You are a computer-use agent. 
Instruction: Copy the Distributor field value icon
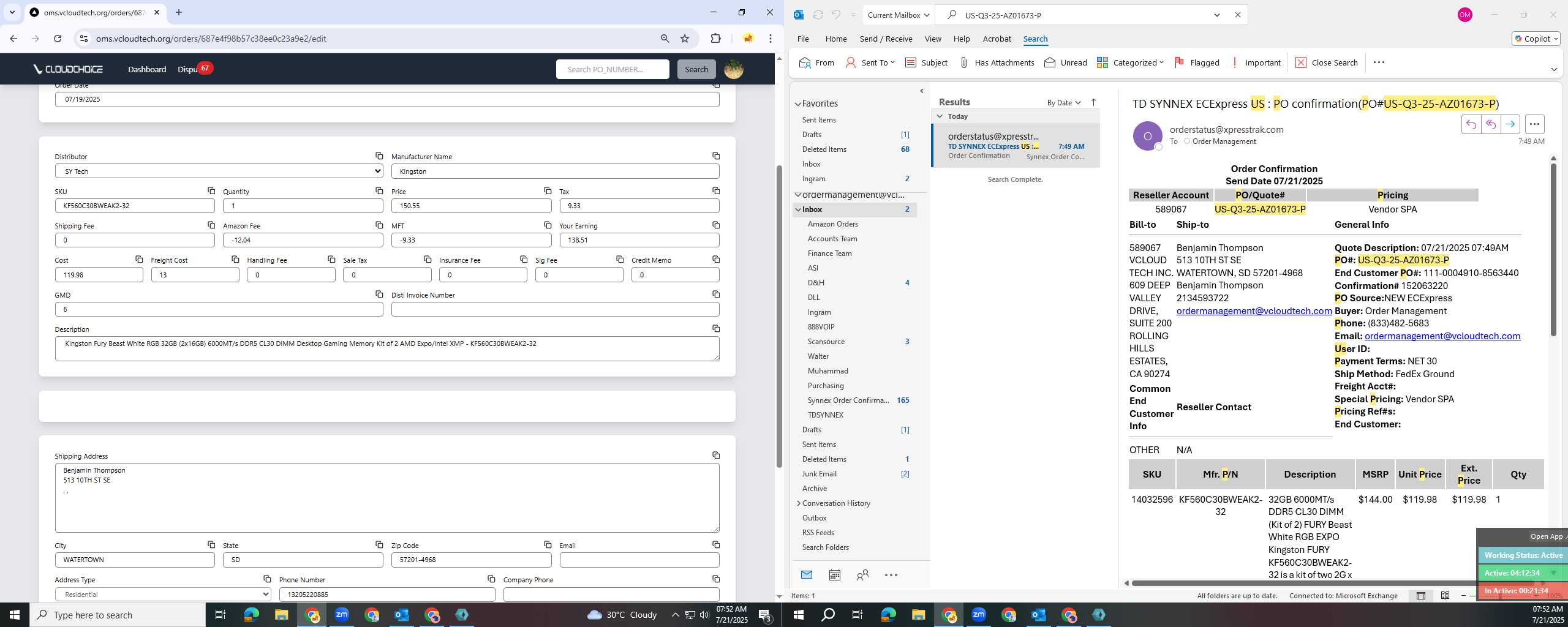[379, 156]
